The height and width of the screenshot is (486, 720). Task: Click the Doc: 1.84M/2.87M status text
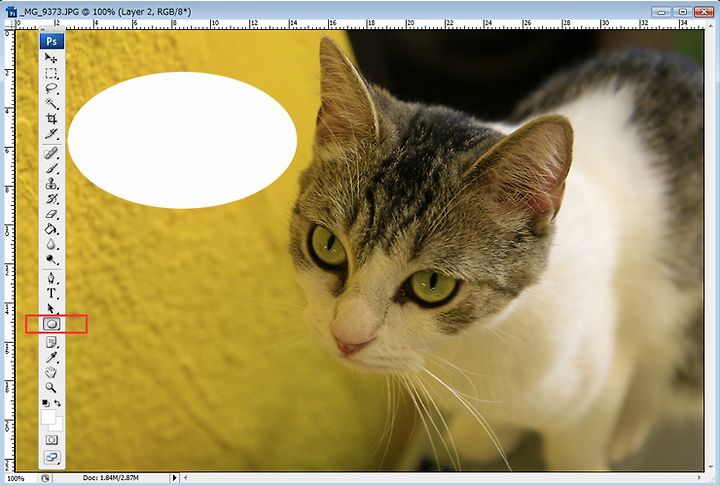[111, 478]
